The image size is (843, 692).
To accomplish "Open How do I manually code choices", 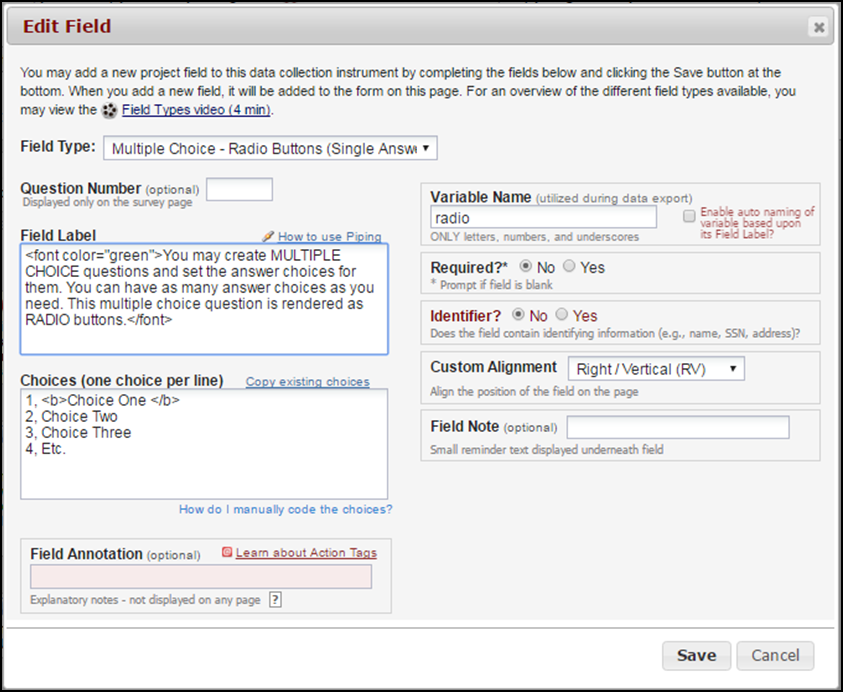I will click(285, 509).
